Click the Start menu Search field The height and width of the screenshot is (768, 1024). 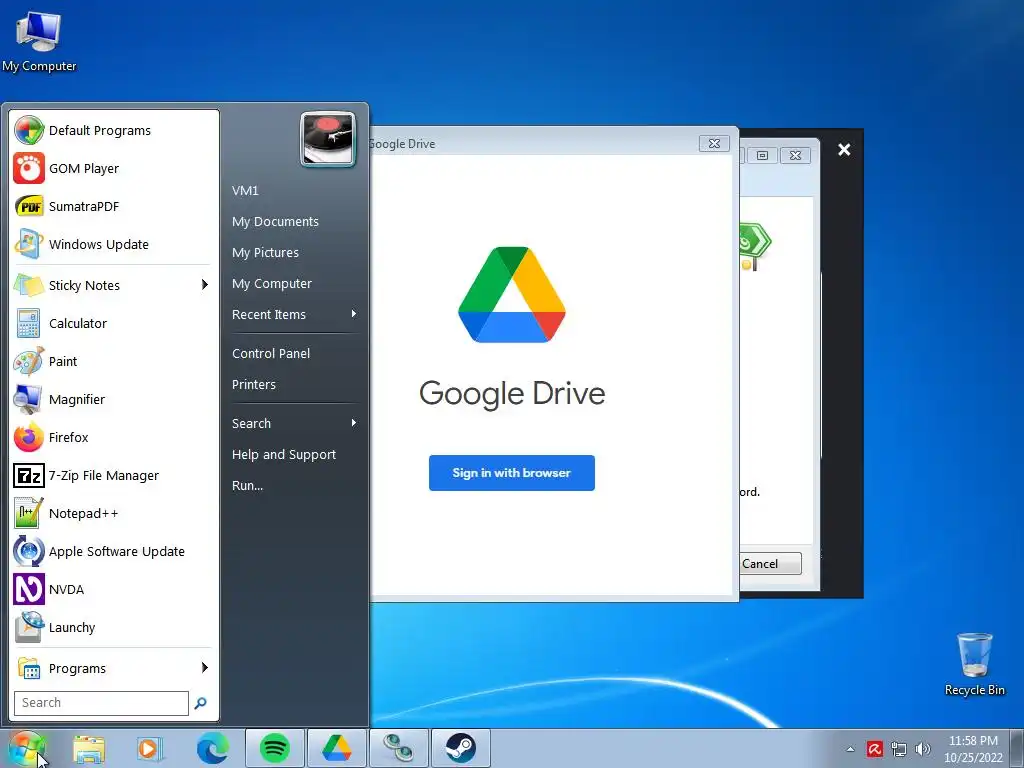(101, 703)
